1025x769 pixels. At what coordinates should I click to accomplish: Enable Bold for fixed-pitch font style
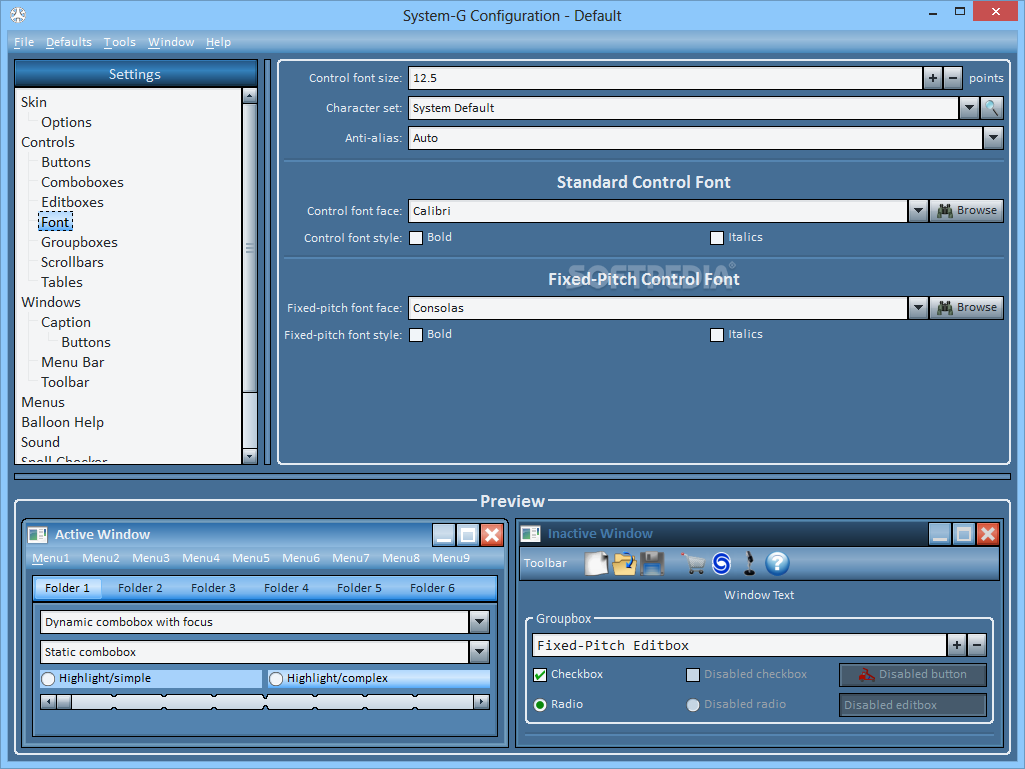click(x=416, y=335)
